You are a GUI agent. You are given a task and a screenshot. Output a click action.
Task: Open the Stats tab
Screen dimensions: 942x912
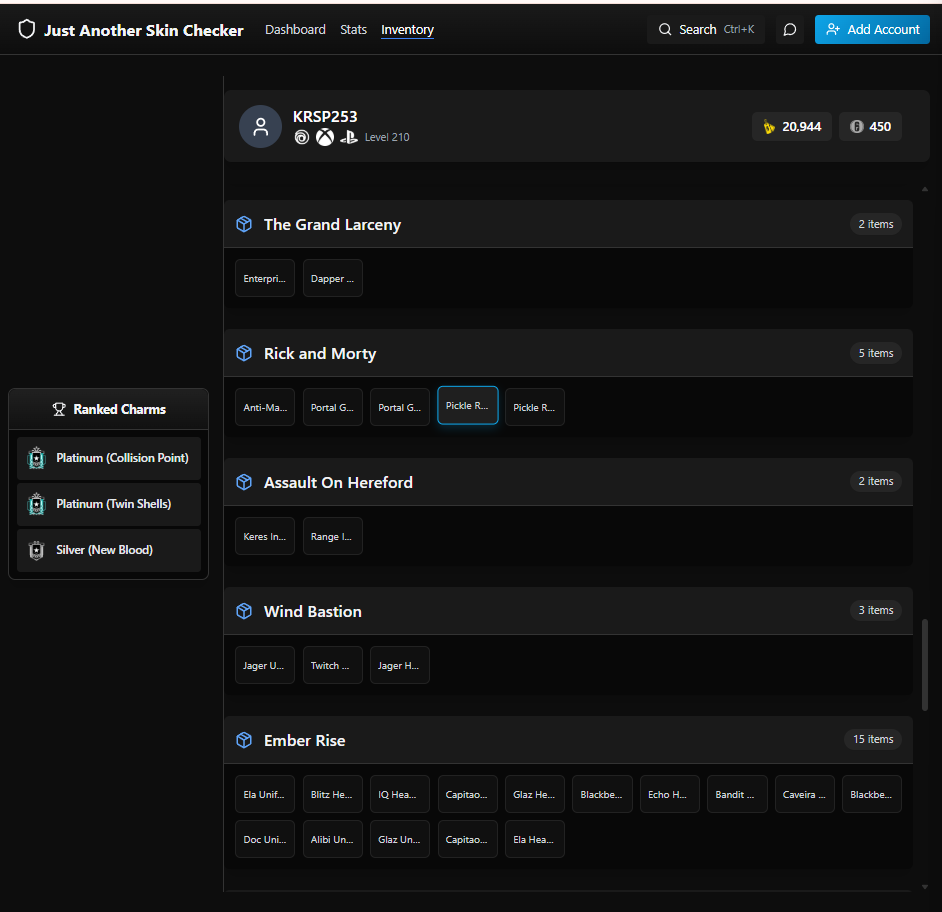coord(353,29)
